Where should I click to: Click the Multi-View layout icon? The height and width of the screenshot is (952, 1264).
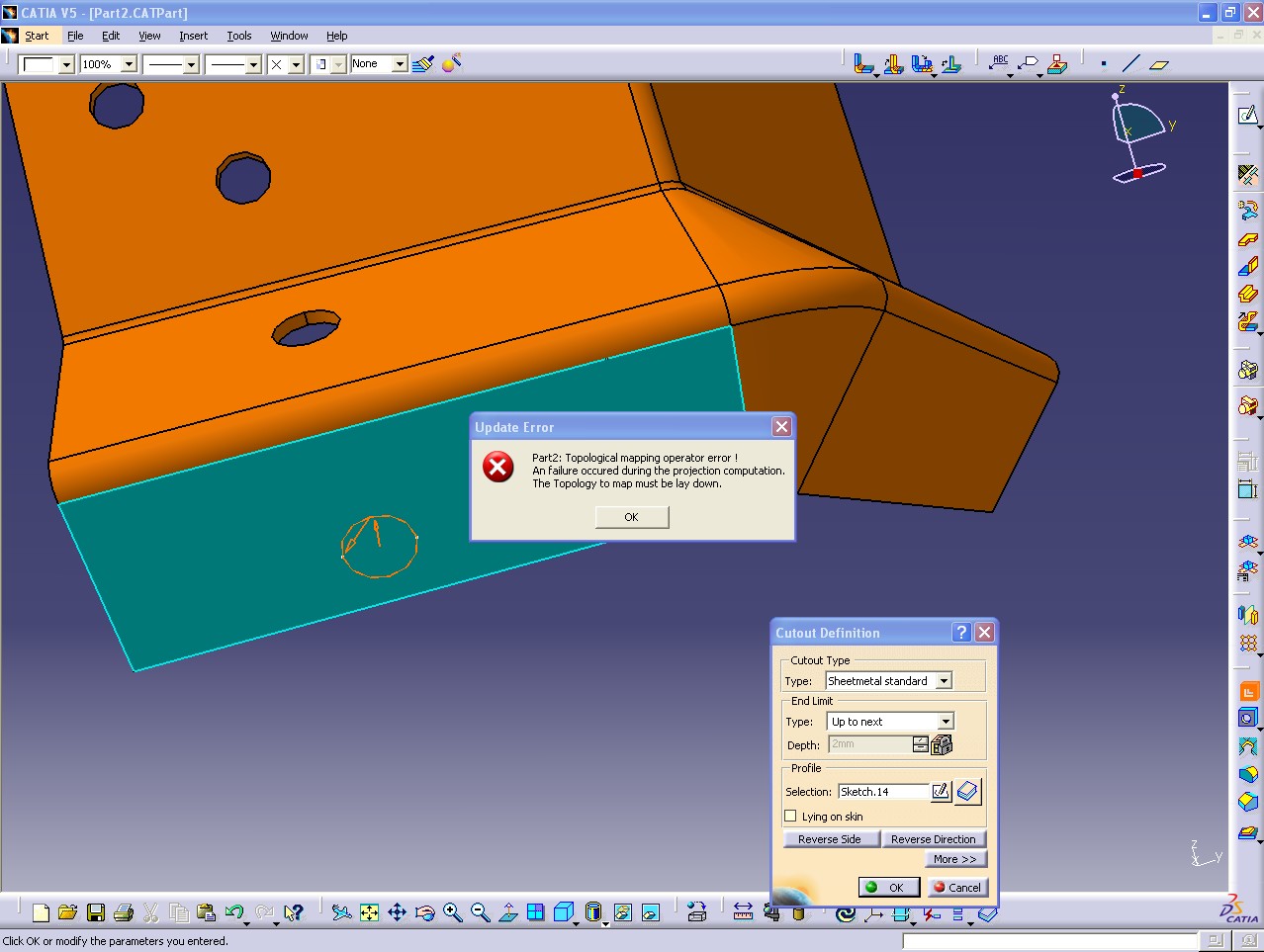point(536,912)
